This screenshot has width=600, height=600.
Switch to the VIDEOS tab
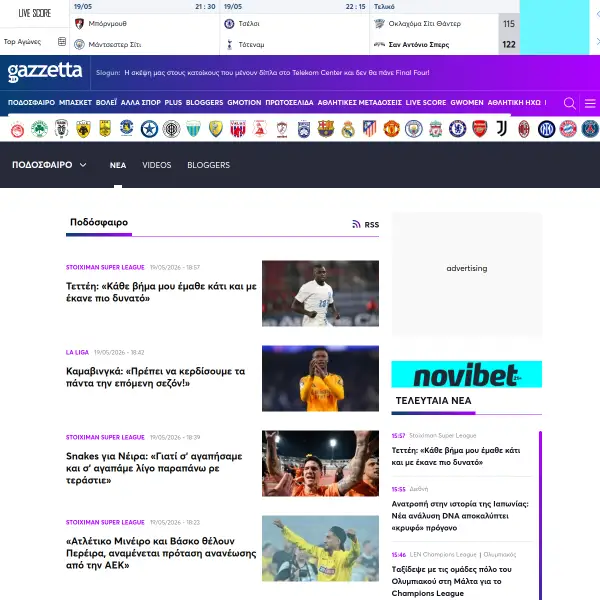(x=157, y=165)
